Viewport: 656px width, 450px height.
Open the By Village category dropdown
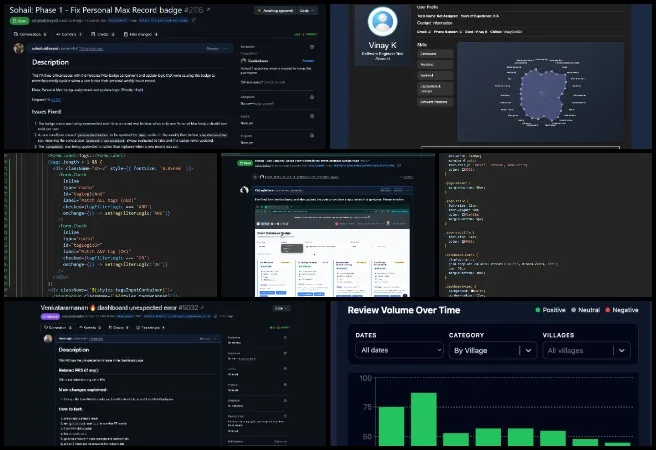point(493,350)
